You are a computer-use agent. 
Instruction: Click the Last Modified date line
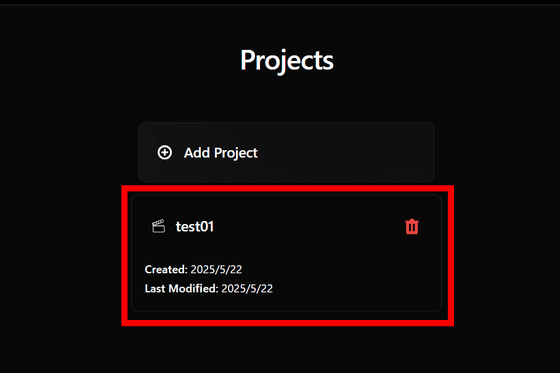coord(209,288)
